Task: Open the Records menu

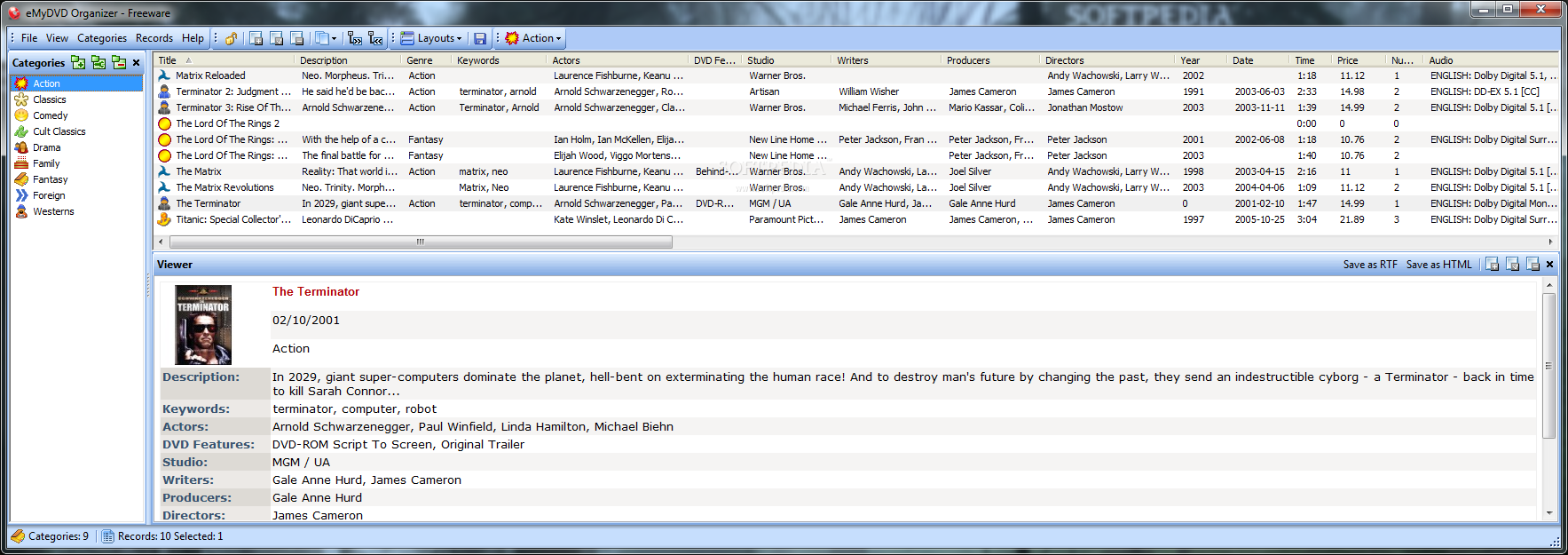Action: [x=154, y=38]
